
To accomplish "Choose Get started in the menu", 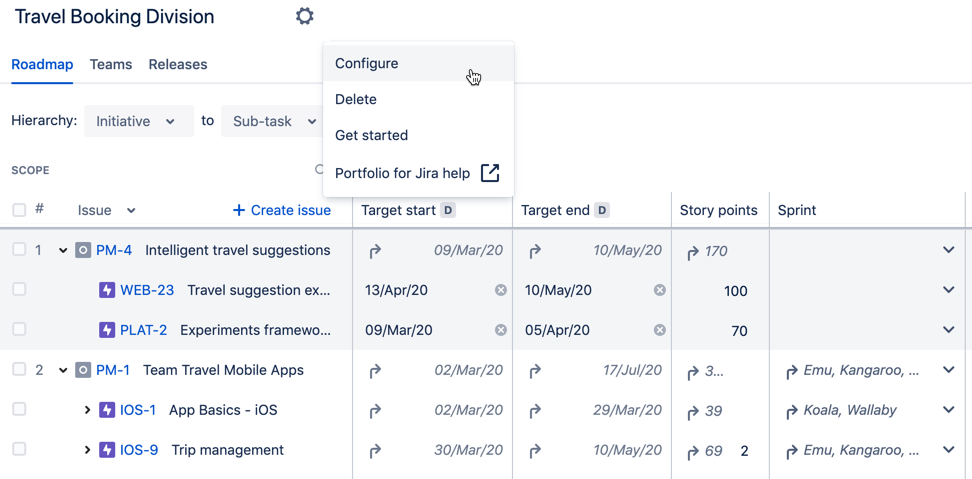I will (x=418, y=135).
